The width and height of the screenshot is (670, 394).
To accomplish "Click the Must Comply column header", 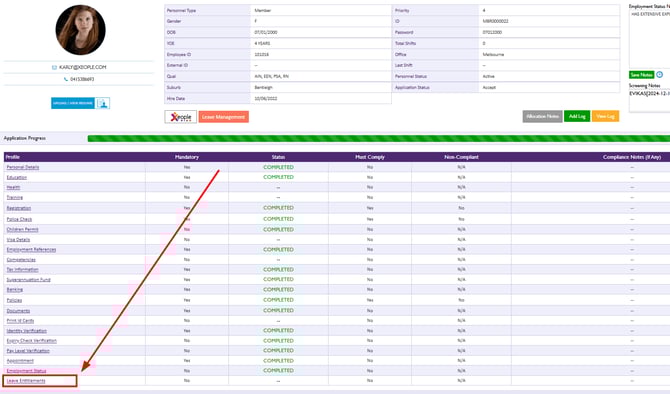I will point(370,157).
